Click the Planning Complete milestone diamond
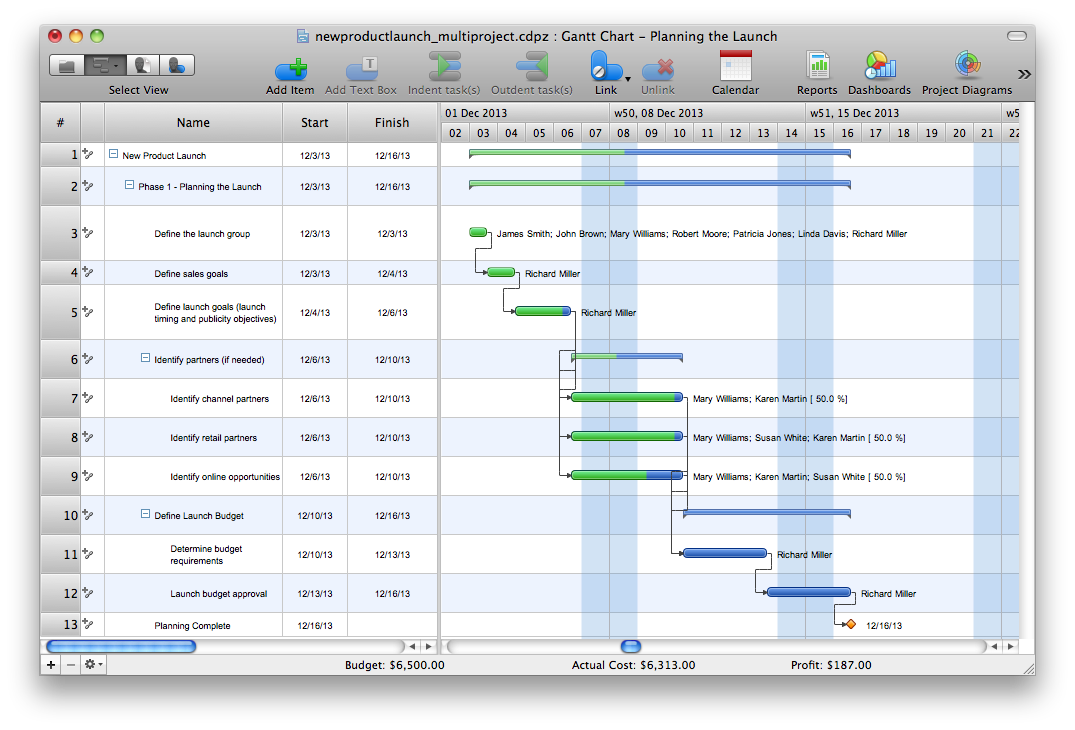Viewport: 1075px width, 730px height. click(x=850, y=625)
